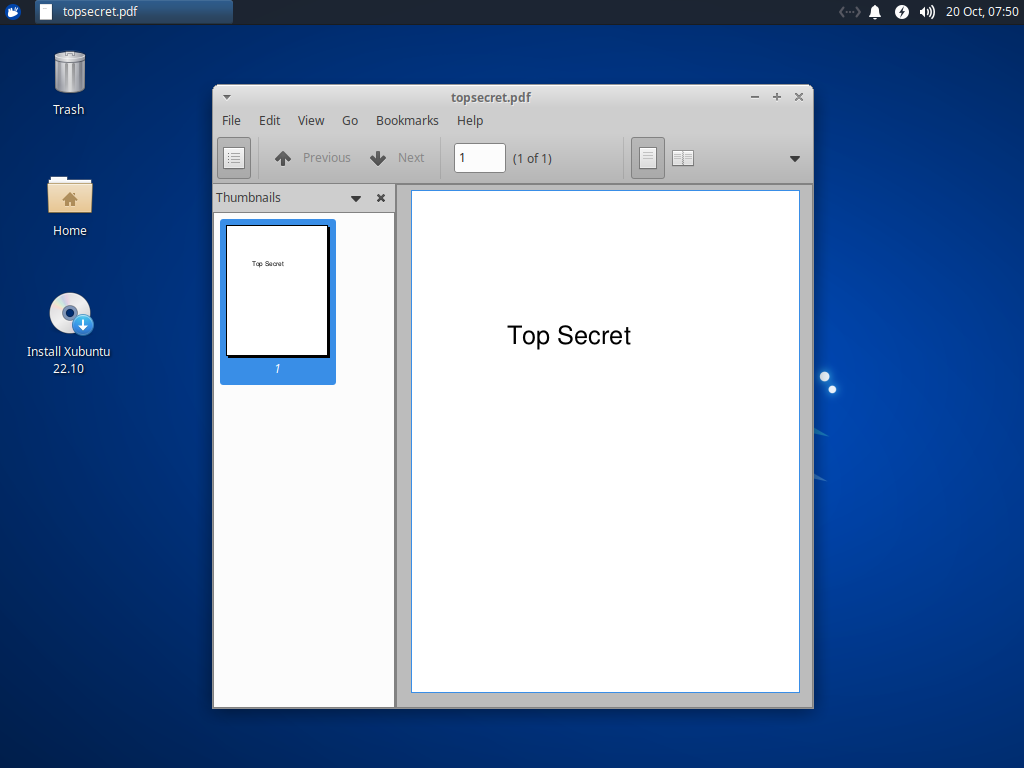1024x768 pixels.
Task: Launch the Install Xubuntu 22.10 icon
Action: [69, 312]
